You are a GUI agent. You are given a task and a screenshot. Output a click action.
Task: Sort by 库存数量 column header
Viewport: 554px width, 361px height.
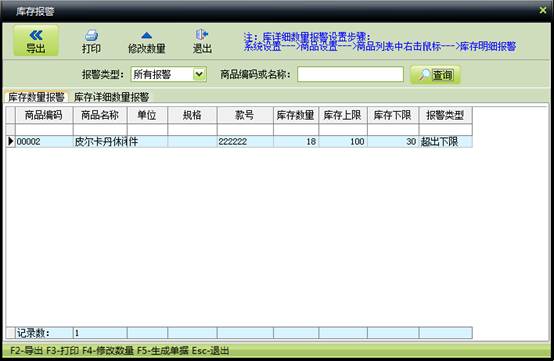[296, 115]
